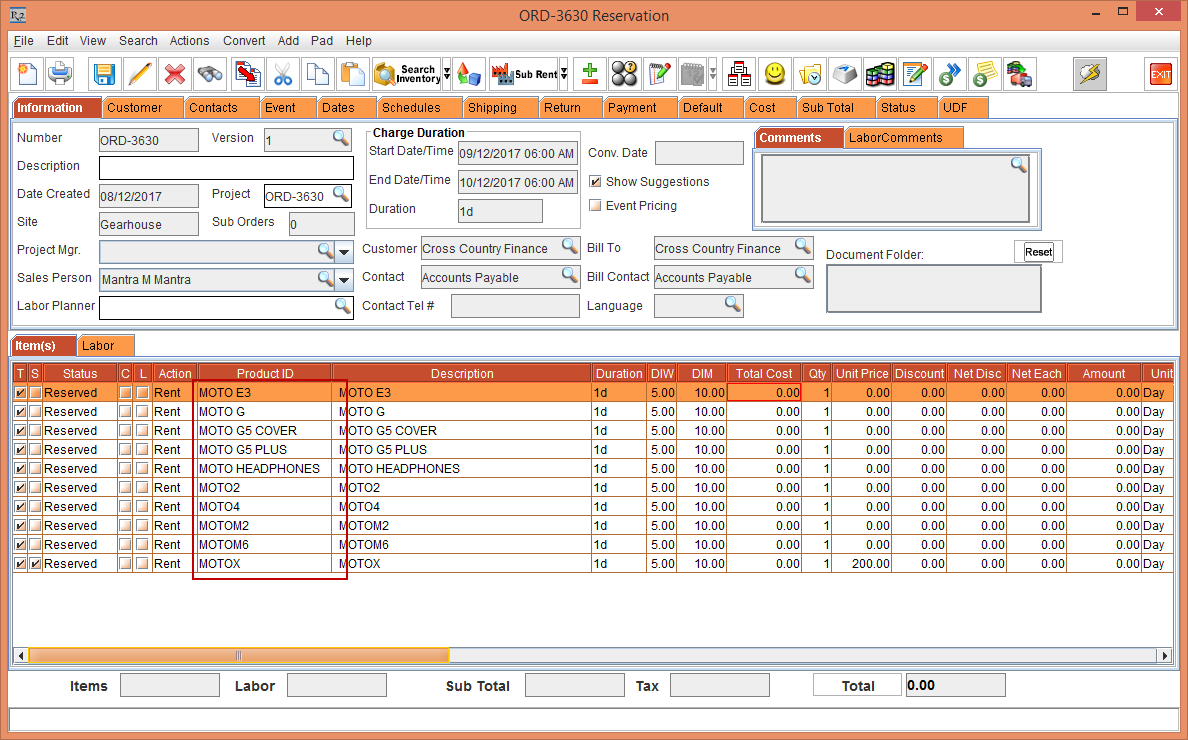The height and width of the screenshot is (740, 1188).
Task: Open the Search Inventory dropdown arrow
Action: 447,74
